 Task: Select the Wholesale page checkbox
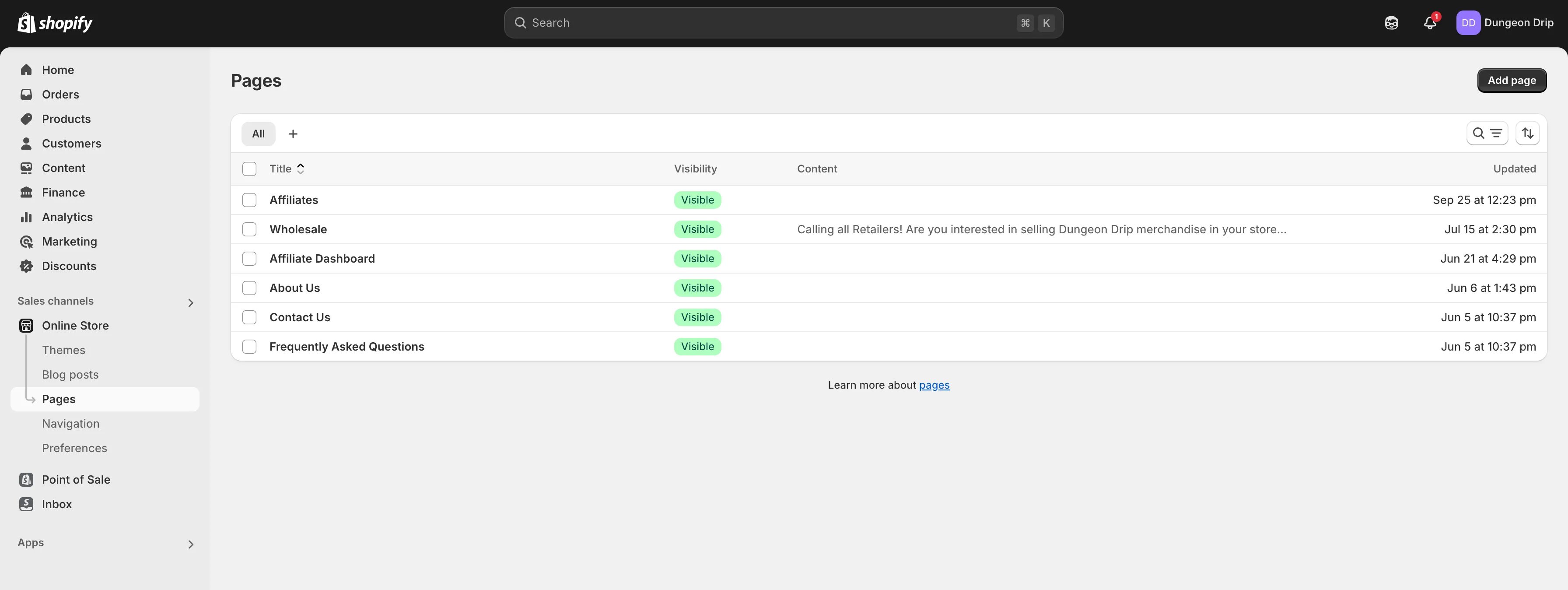pyautogui.click(x=249, y=229)
